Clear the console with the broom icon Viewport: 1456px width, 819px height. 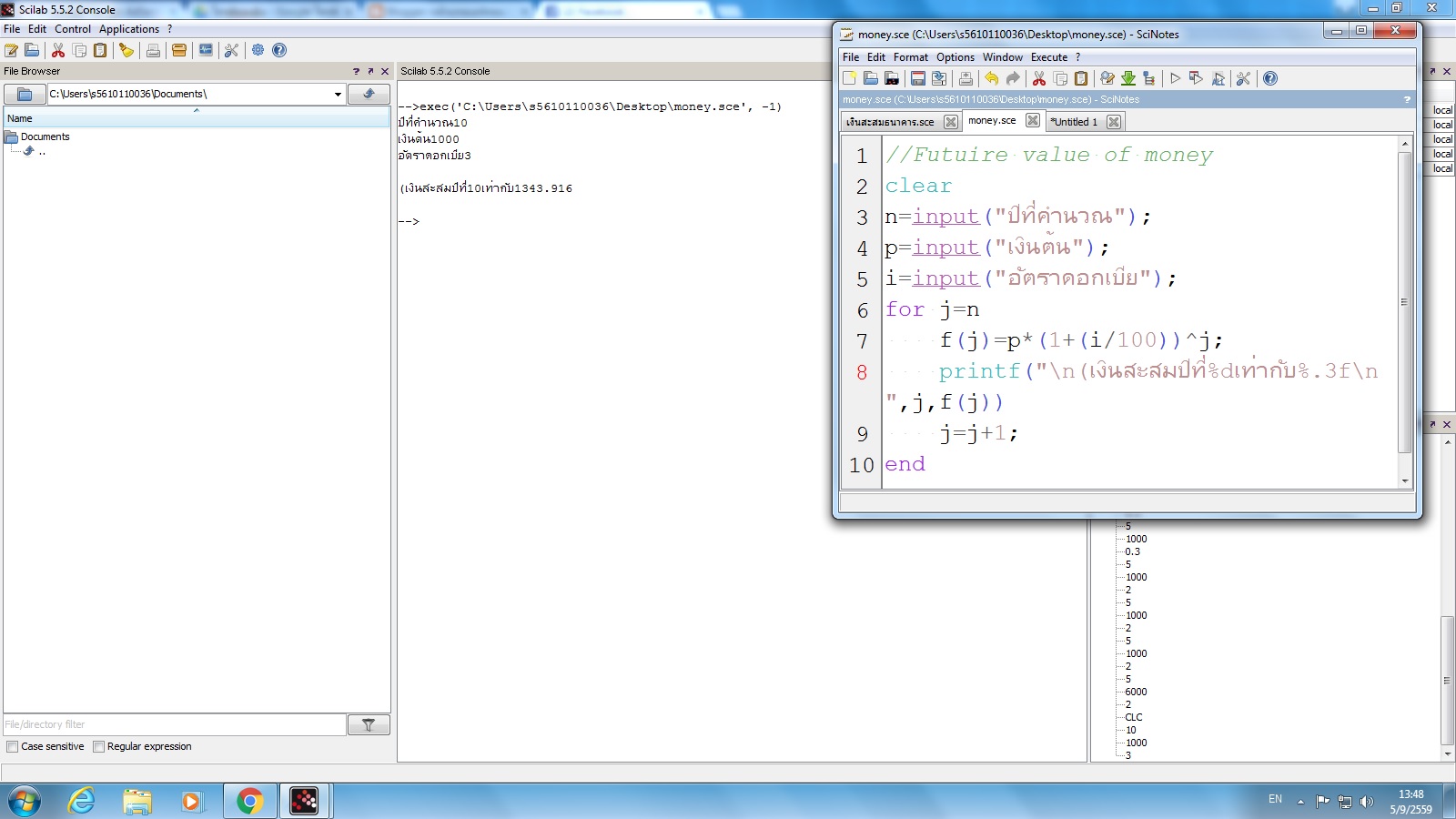coord(126,50)
